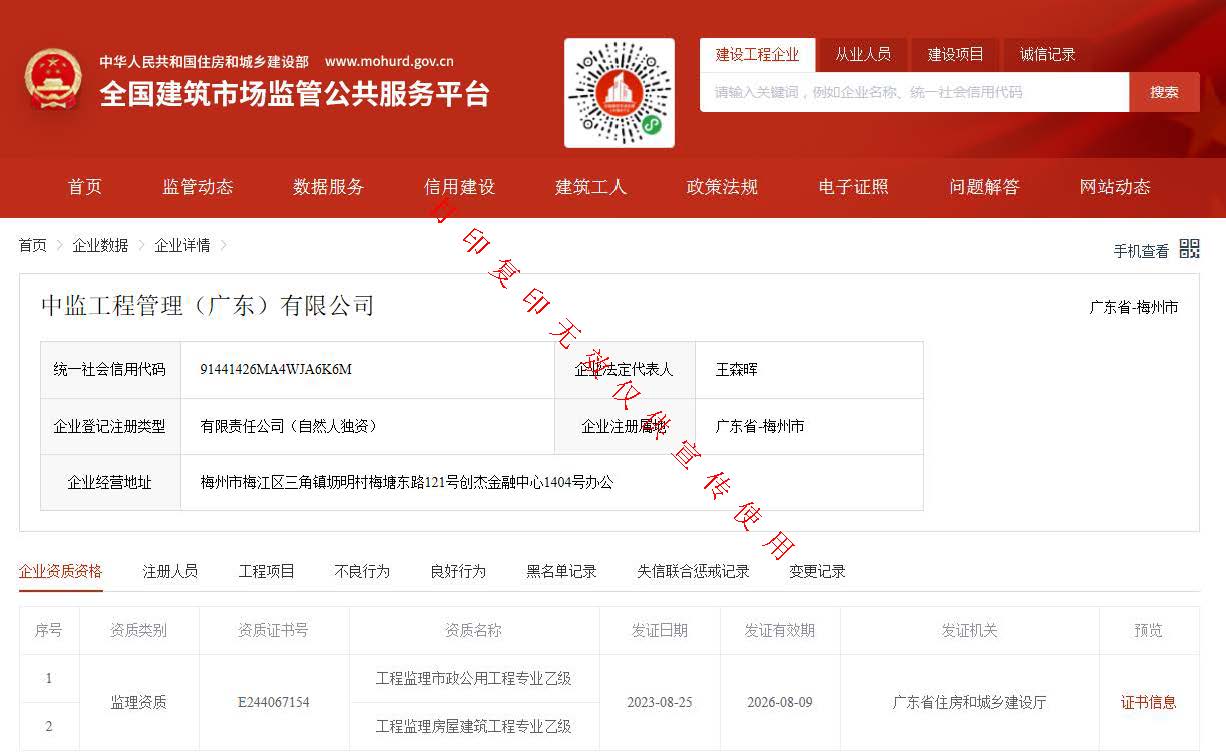The width and height of the screenshot is (1226, 754).
Task: Open the 数据服务 navigation menu
Action: point(328,187)
